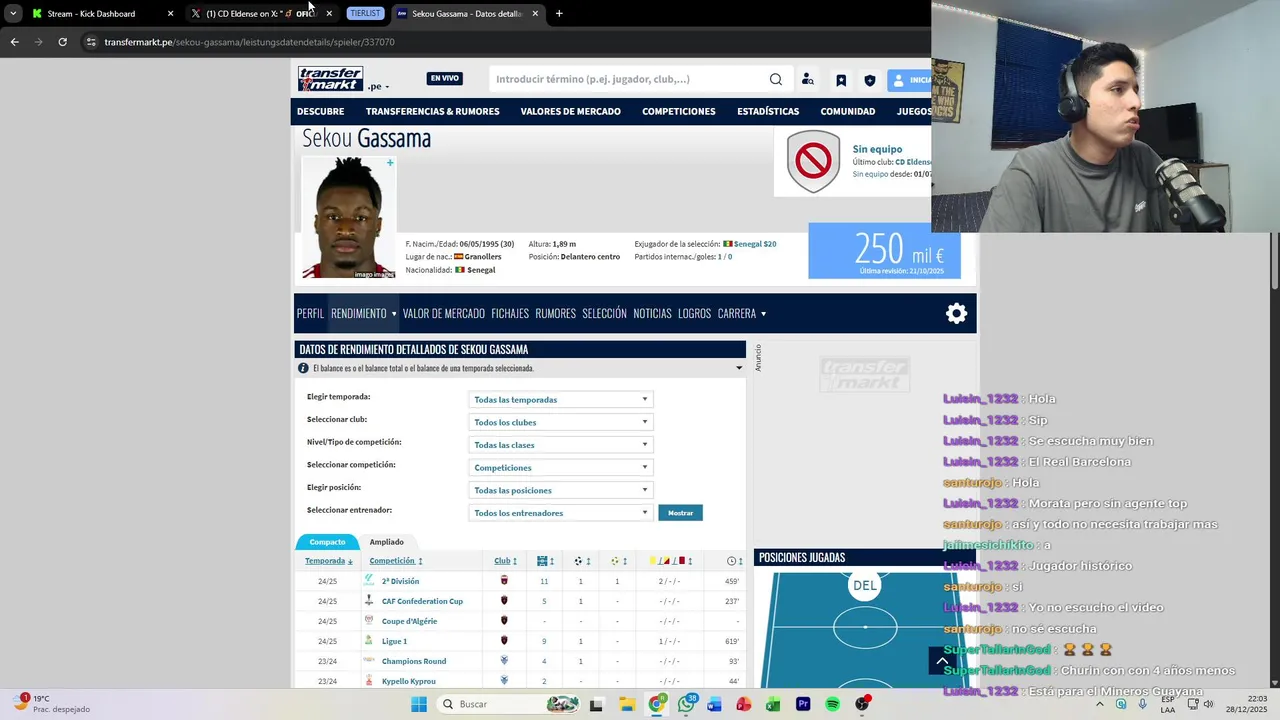Click club crest in 2ª División row
This screenshot has height=720, width=1280.
504,581
